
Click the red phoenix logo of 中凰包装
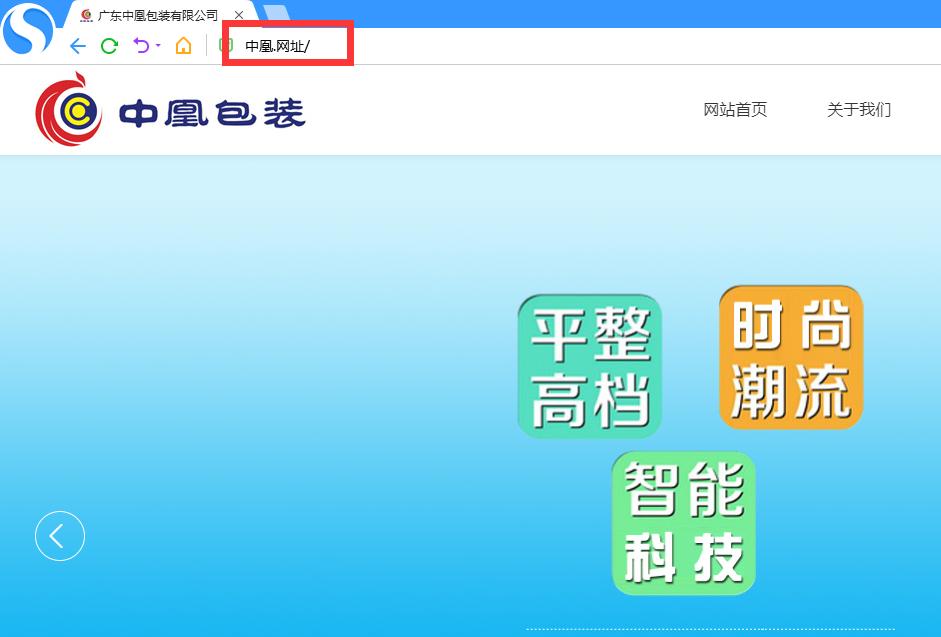[68, 110]
